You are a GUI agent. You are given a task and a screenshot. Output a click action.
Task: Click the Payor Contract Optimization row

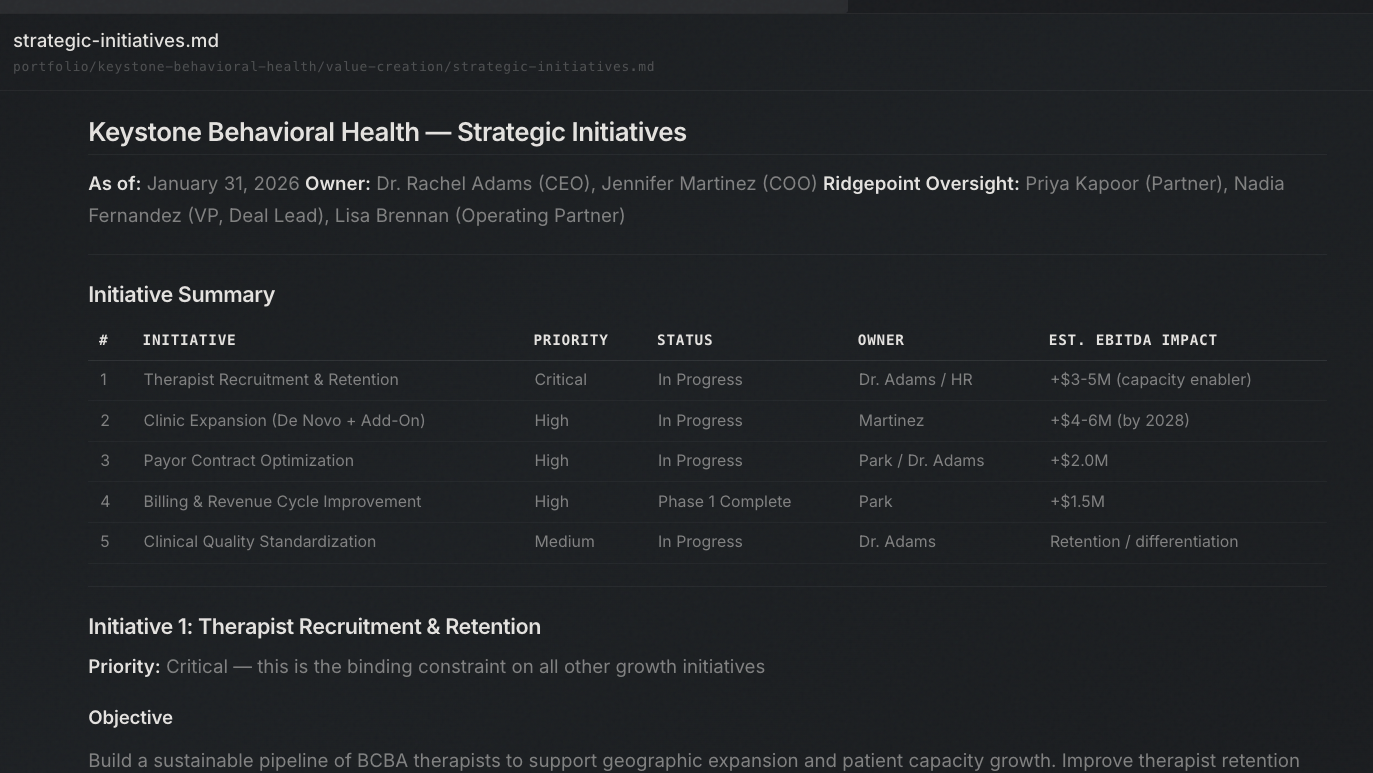(x=248, y=460)
